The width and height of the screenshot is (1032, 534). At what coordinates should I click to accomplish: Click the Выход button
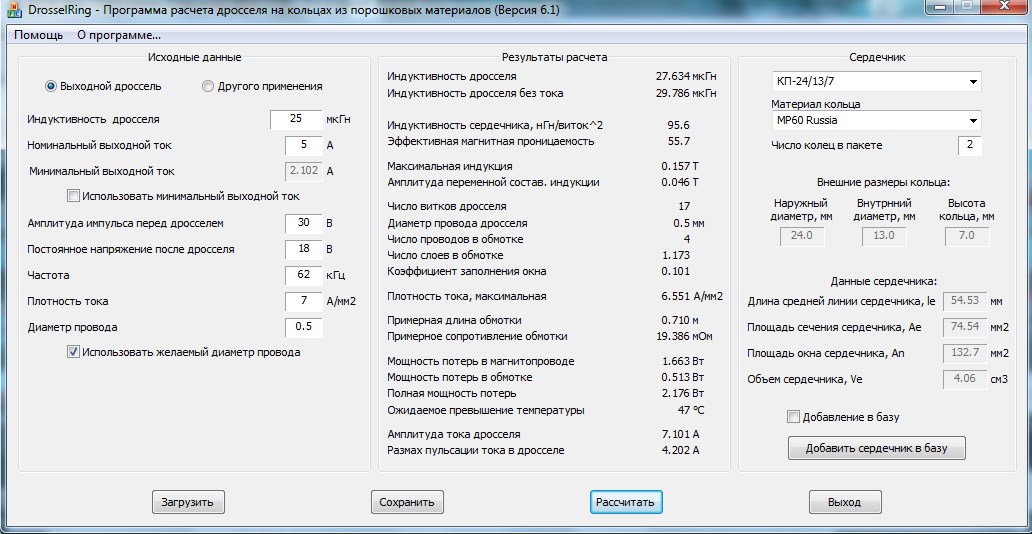[844, 502]
